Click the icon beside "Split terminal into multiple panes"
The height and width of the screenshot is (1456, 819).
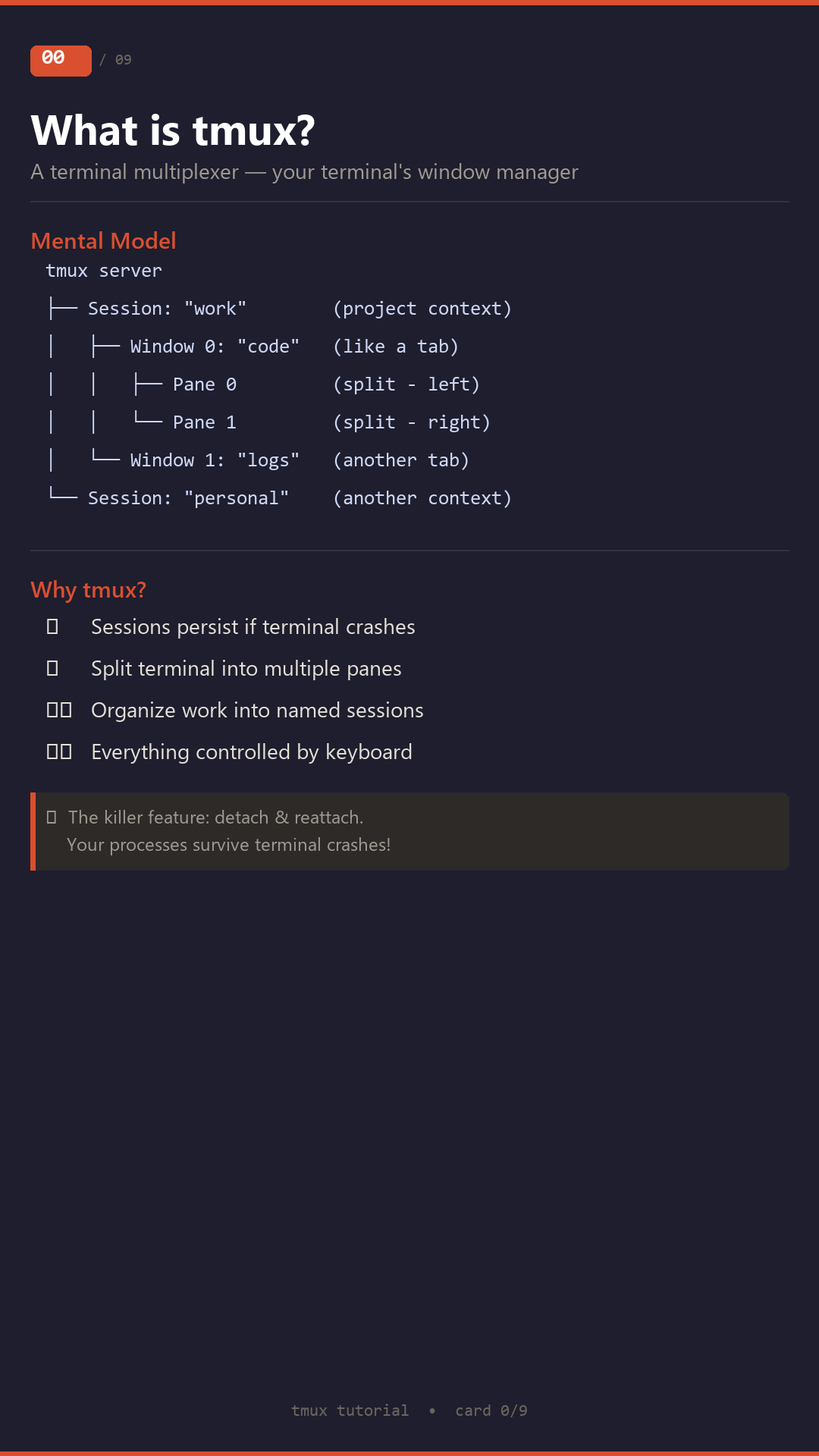[x=52, y=669]
